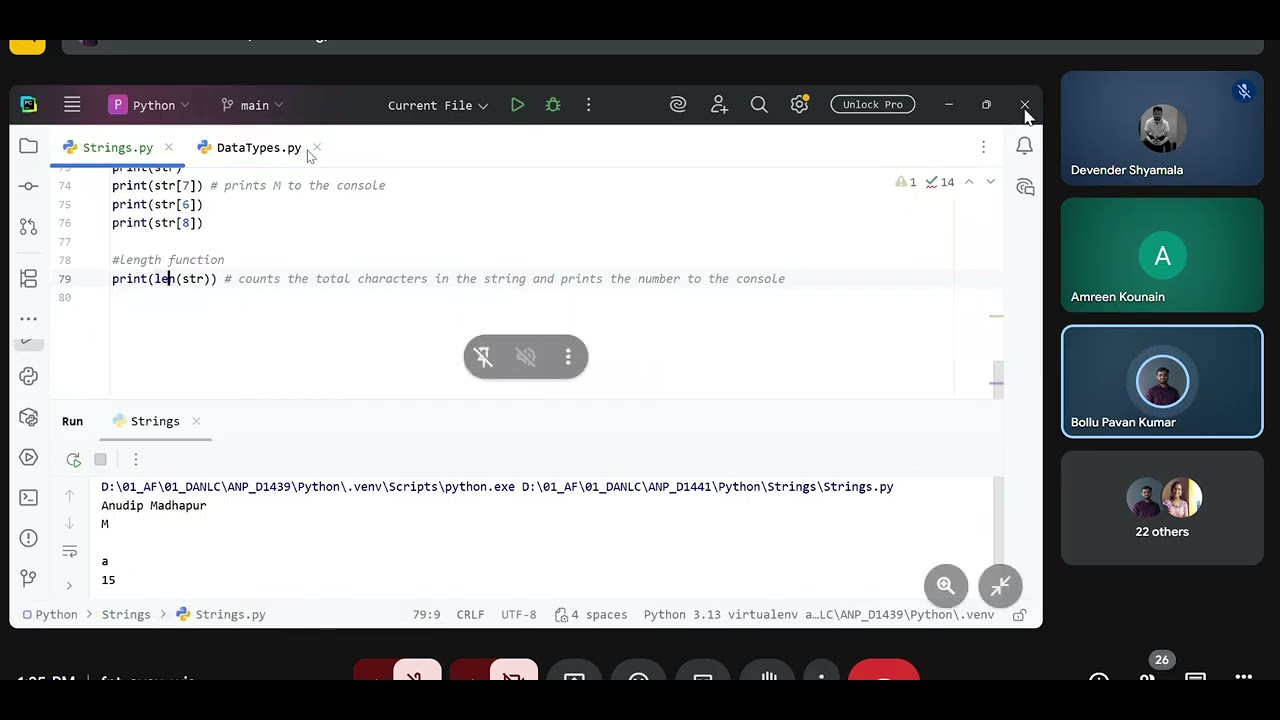Click the Strings.py breadcrumb in status bar
This screenshot has height=720, width=1280.
coord(221,615)
